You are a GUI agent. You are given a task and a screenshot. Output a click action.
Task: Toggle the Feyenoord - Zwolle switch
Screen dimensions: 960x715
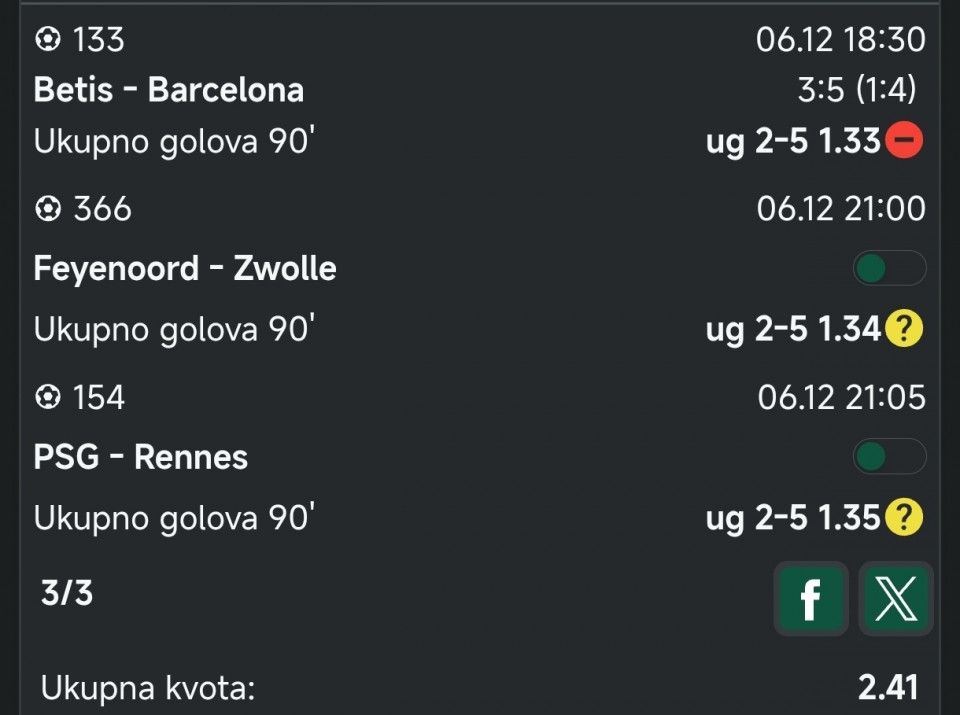(x=889, y=268)
